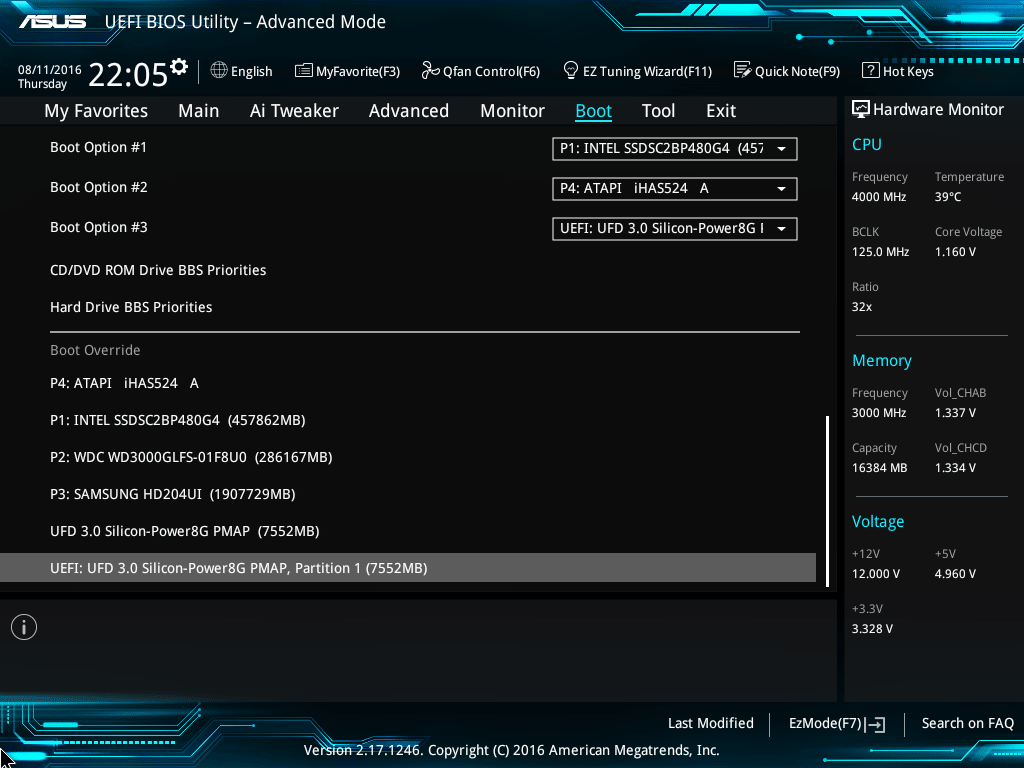Viewport: 1024px width, 768px height.
Task: Open the Boot Option #1 dropdown arrow
Action: click(781, 149)
